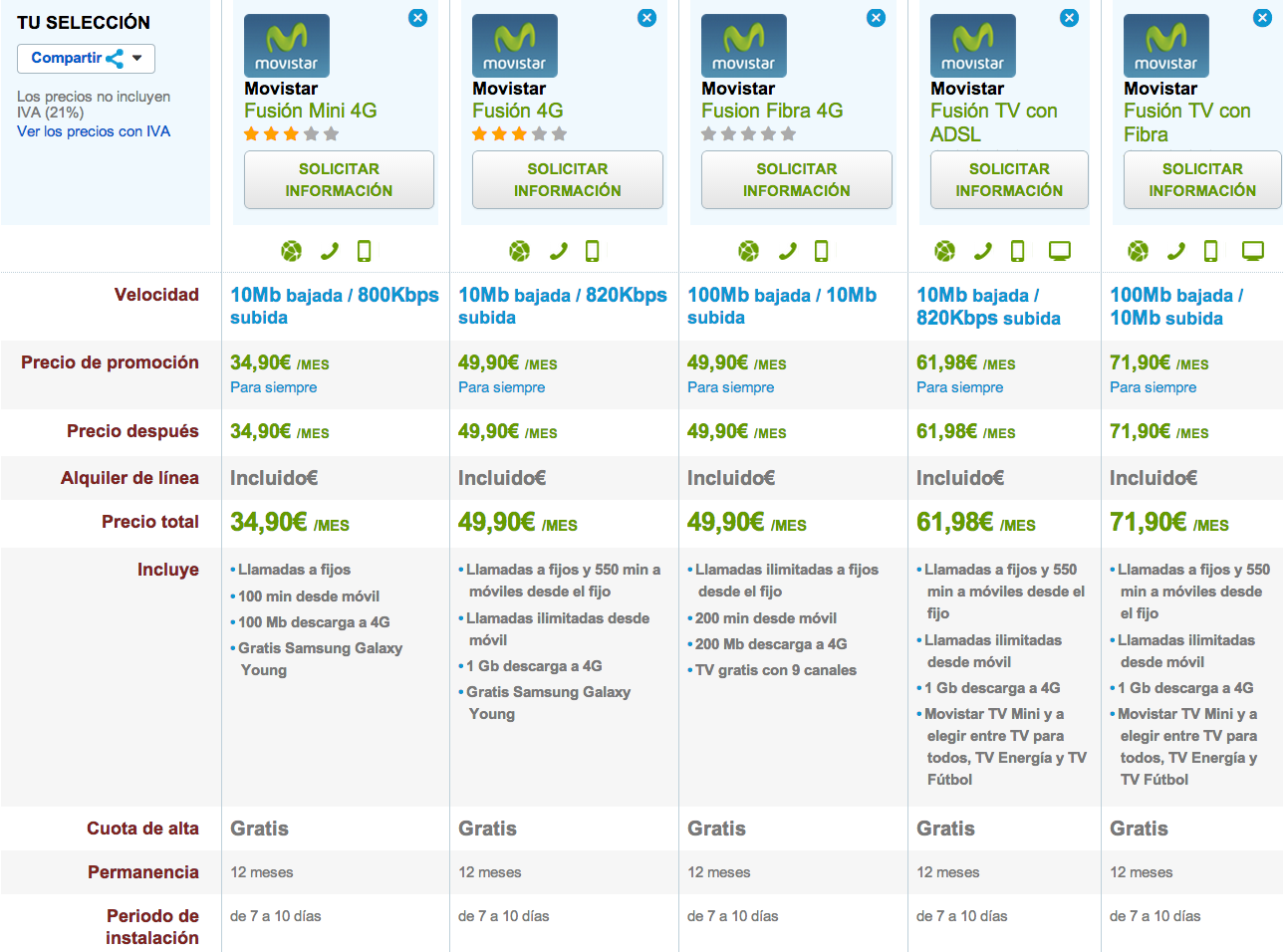Viewport: 1285px width, 952px height.
Task: Remove Fusion Fibra 4G from selection
Action: point(877,18)
